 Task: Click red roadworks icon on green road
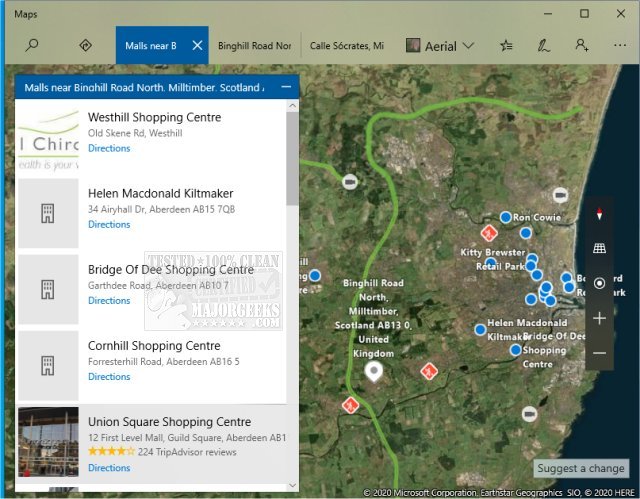point(350,405)
